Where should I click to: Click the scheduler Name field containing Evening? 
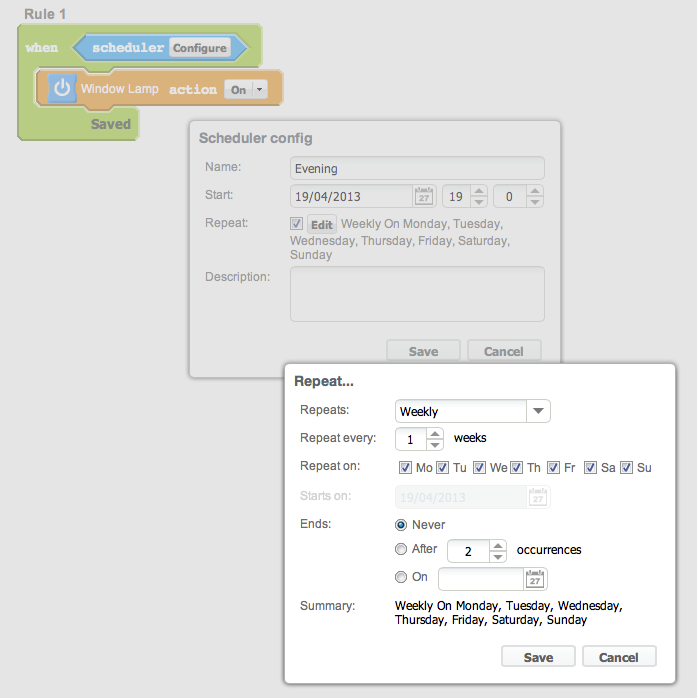(x=417, y=169)
